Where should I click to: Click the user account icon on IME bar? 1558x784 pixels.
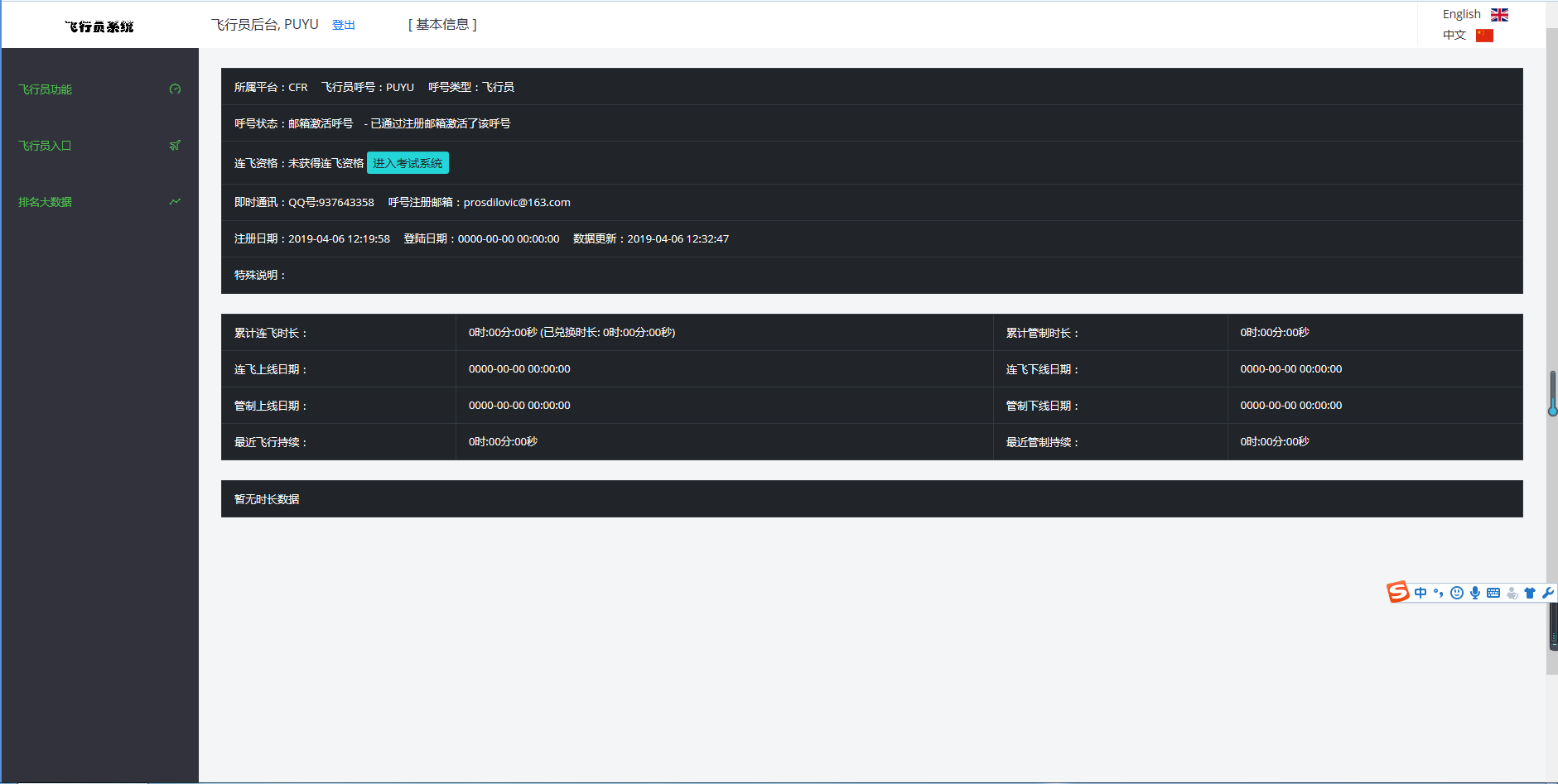1512,593
